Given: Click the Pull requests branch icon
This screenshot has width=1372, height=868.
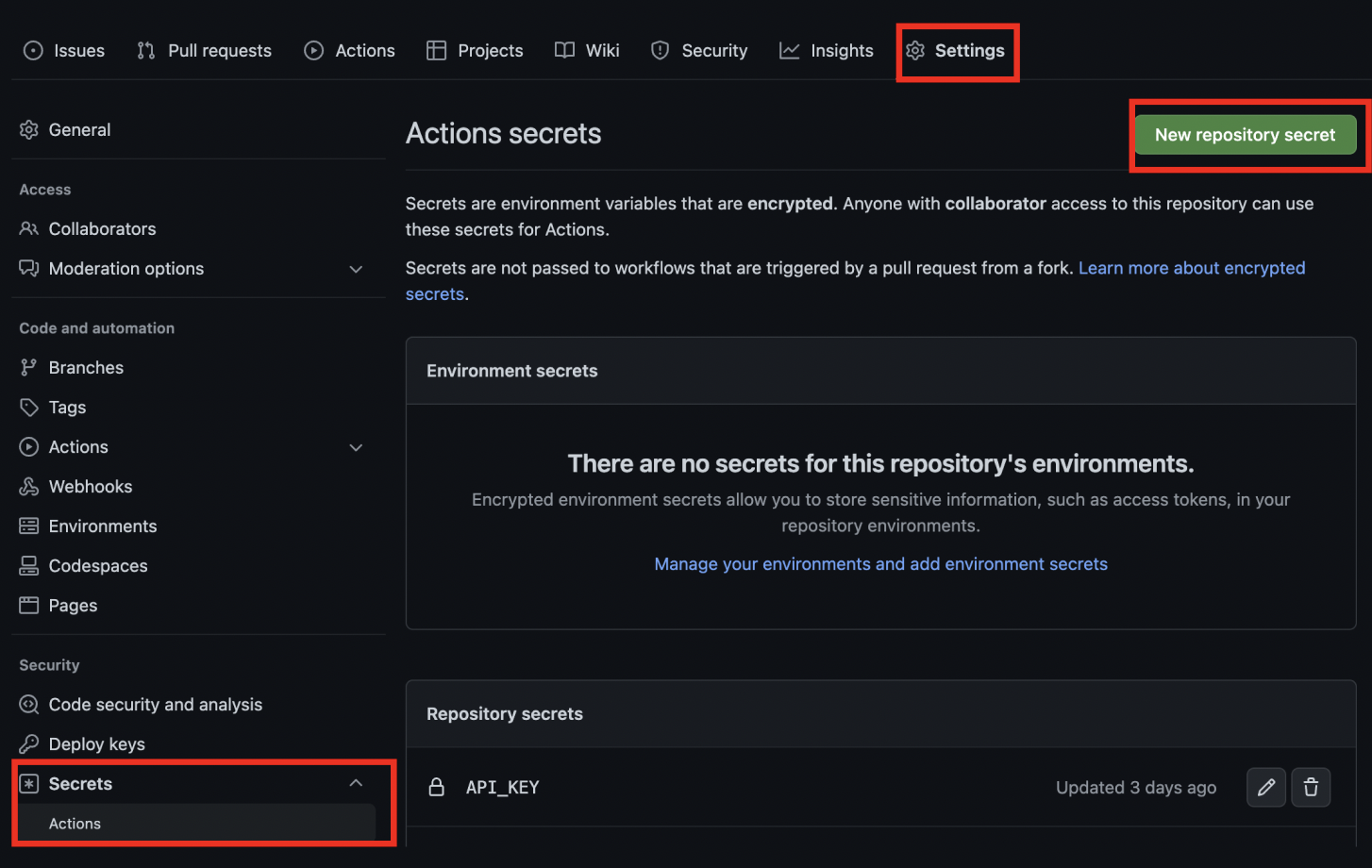Looking at the screenshot, I should click(x=146, y=50).
